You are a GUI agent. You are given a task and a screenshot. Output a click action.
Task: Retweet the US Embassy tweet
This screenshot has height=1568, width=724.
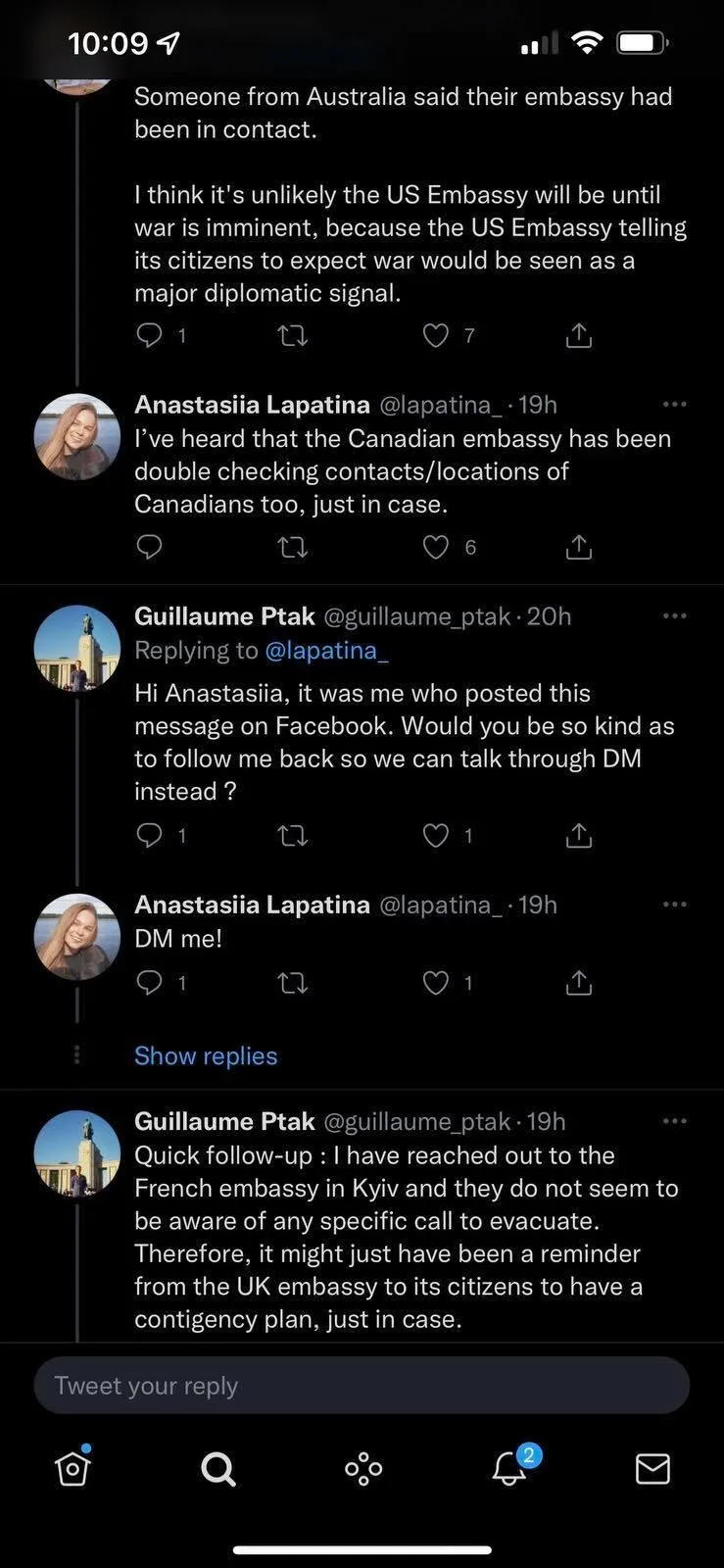(293, 336)
